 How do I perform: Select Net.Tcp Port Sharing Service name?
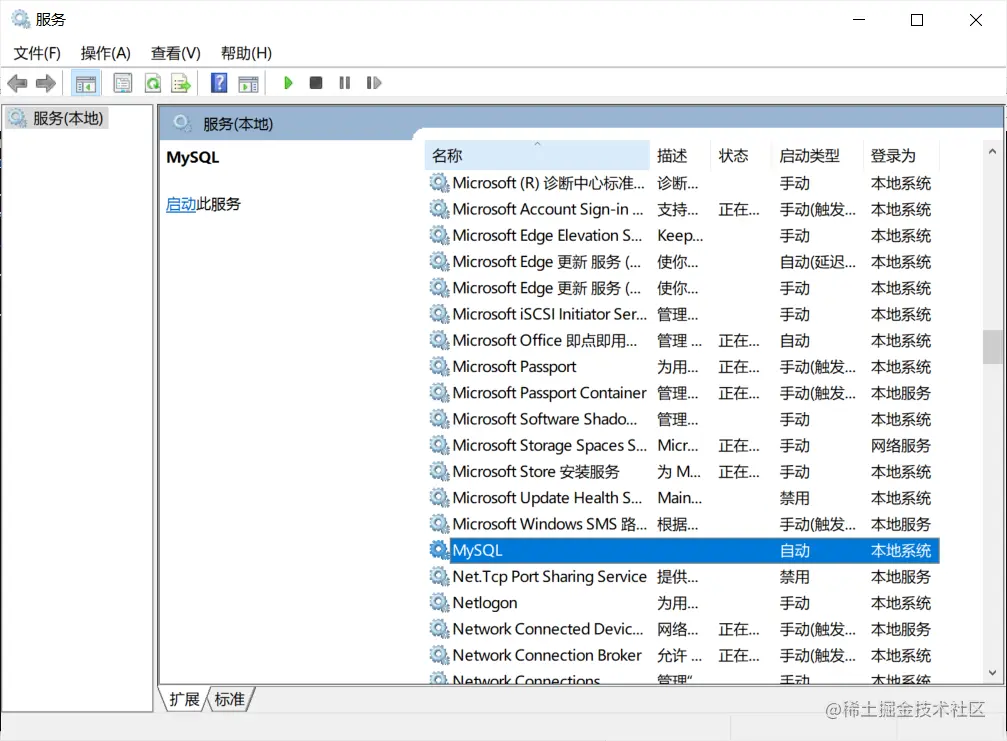click(549, 577)
